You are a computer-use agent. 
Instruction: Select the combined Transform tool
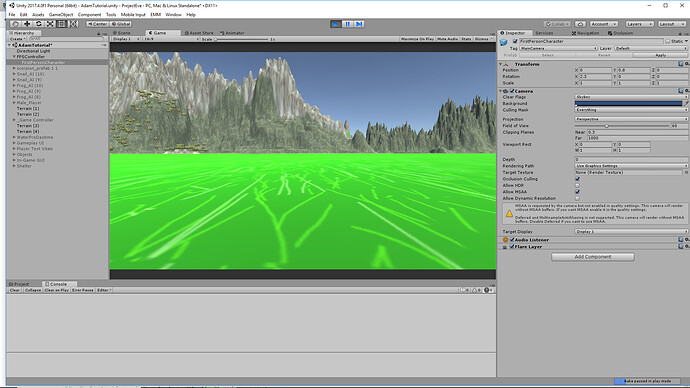[x=73, y=24]
